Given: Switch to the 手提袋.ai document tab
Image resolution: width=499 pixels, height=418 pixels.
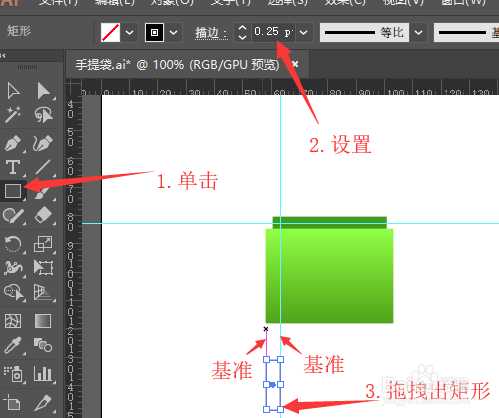Looking at the screenshot, I should pos(177,65).
